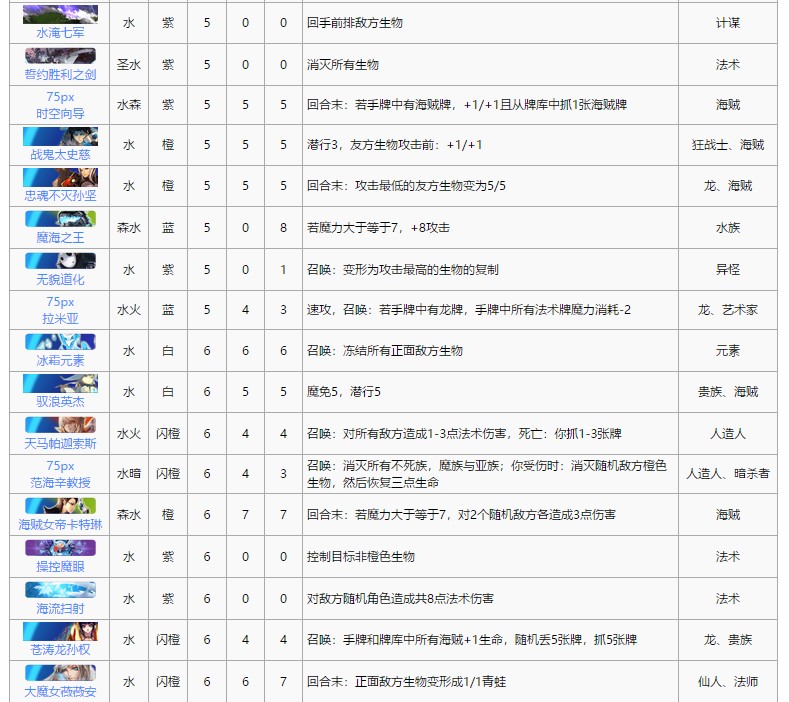Click the 魔海之王 card artwork icon
Screen dimensions: 789x702
coord(60,219)
